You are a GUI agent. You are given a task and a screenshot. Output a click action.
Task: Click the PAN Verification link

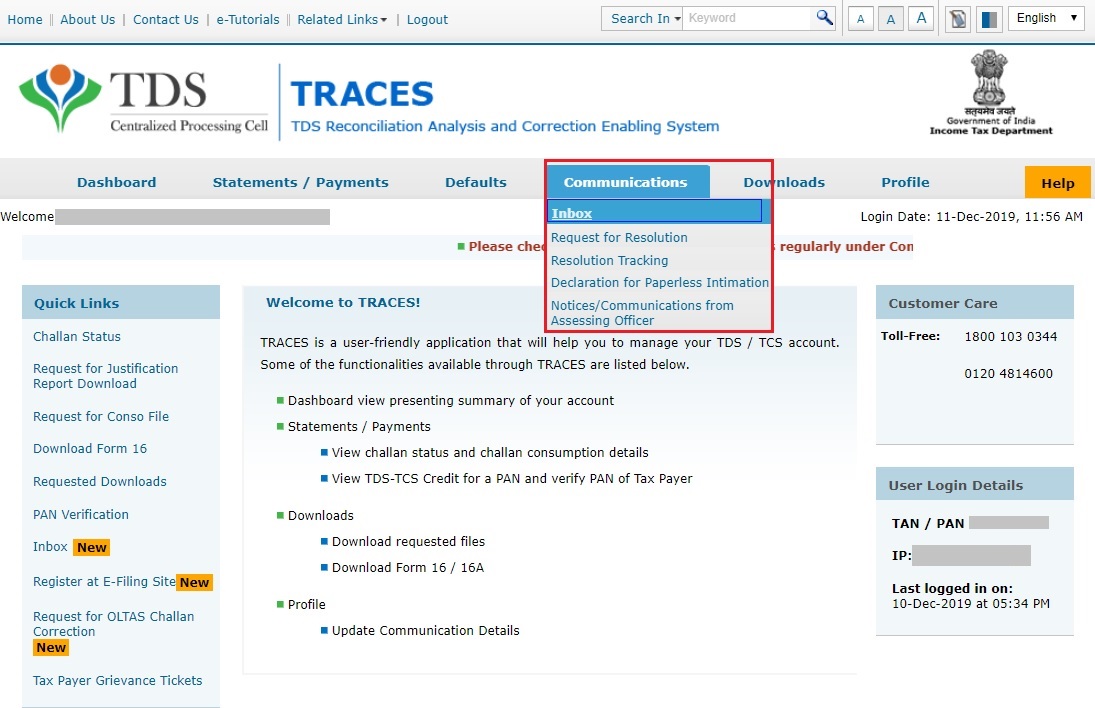(x=80, y=514)
